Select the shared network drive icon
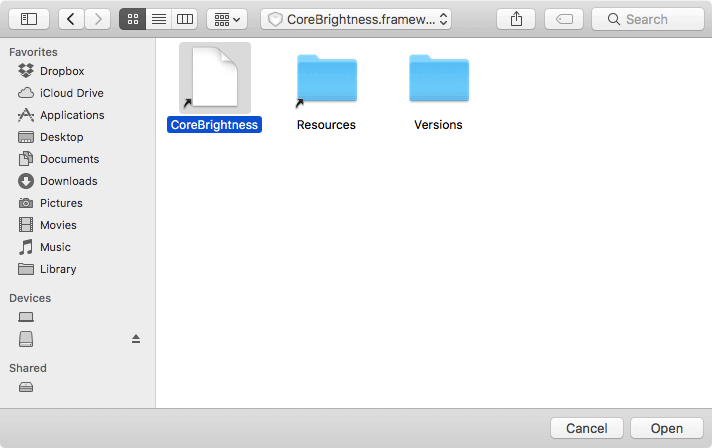Screen dimensions: 712x448 tap(26, 387)
